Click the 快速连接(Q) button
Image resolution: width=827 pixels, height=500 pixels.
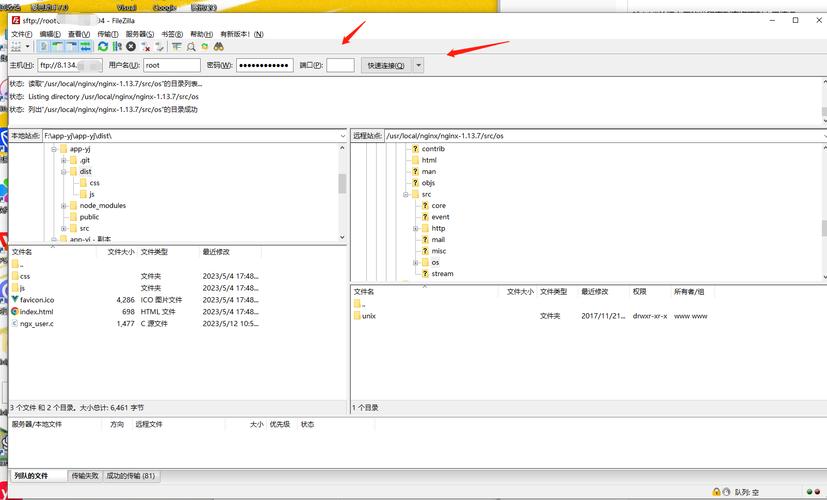pos(386,65)
